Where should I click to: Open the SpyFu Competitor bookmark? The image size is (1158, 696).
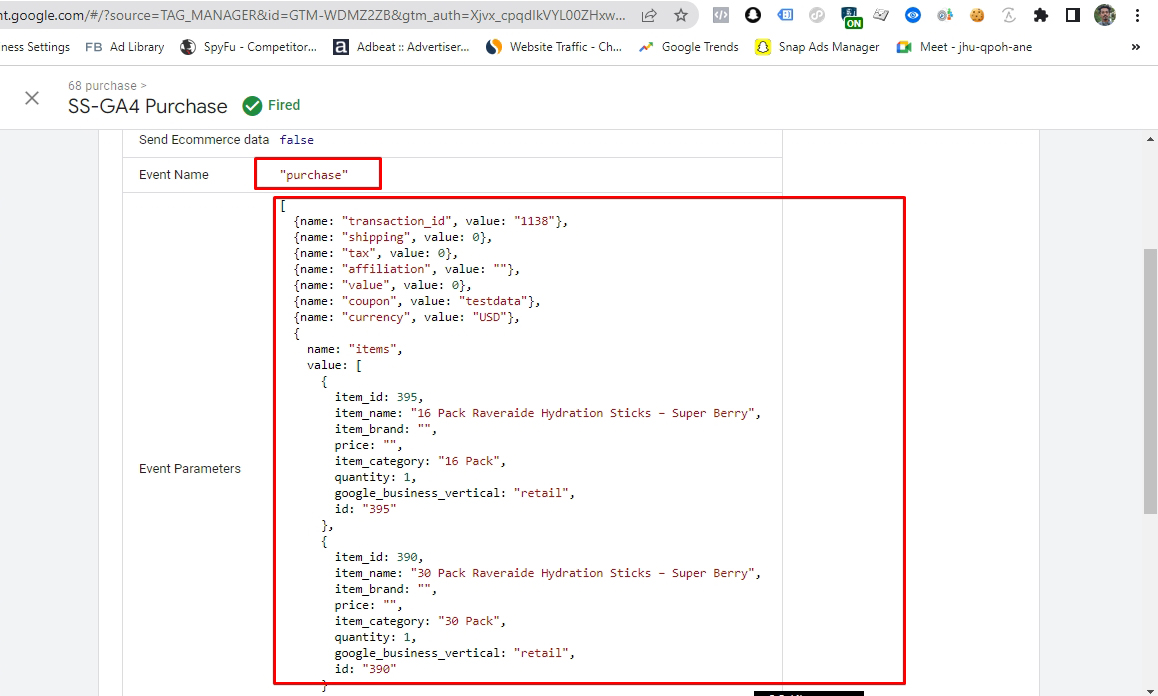pyautogui.click(x=249, y=47)
